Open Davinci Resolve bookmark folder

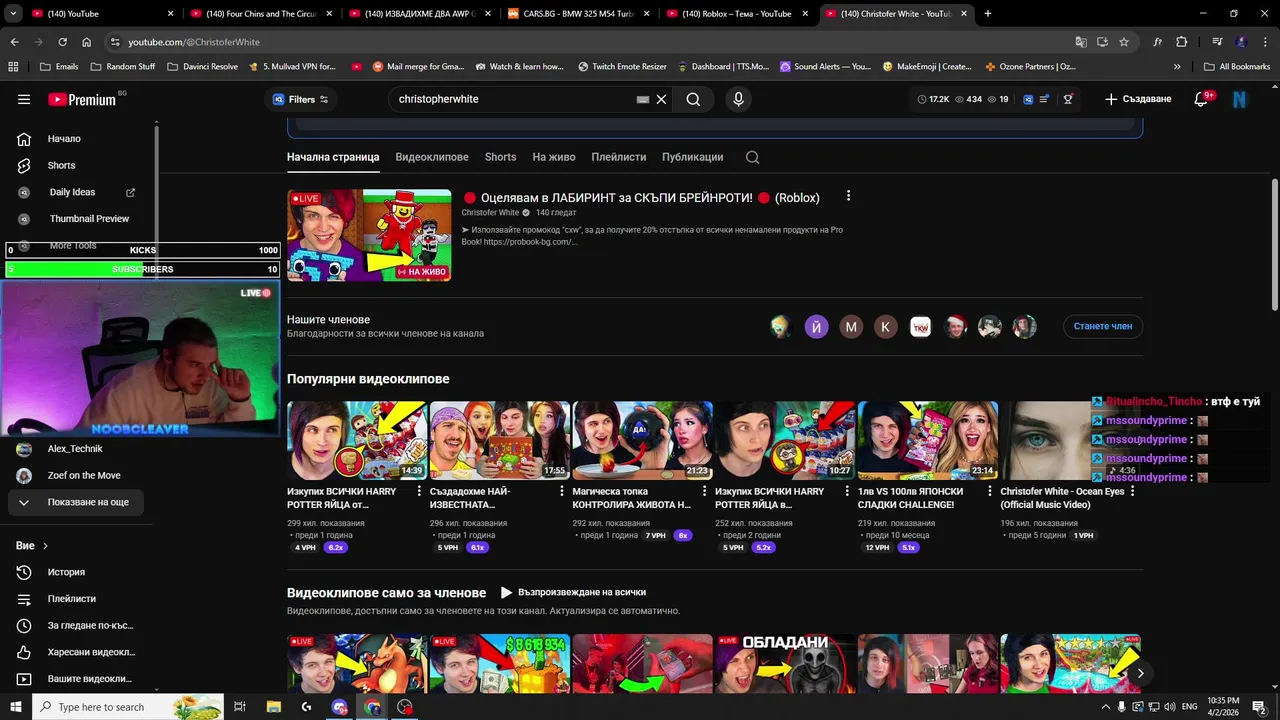click(203, 67)
